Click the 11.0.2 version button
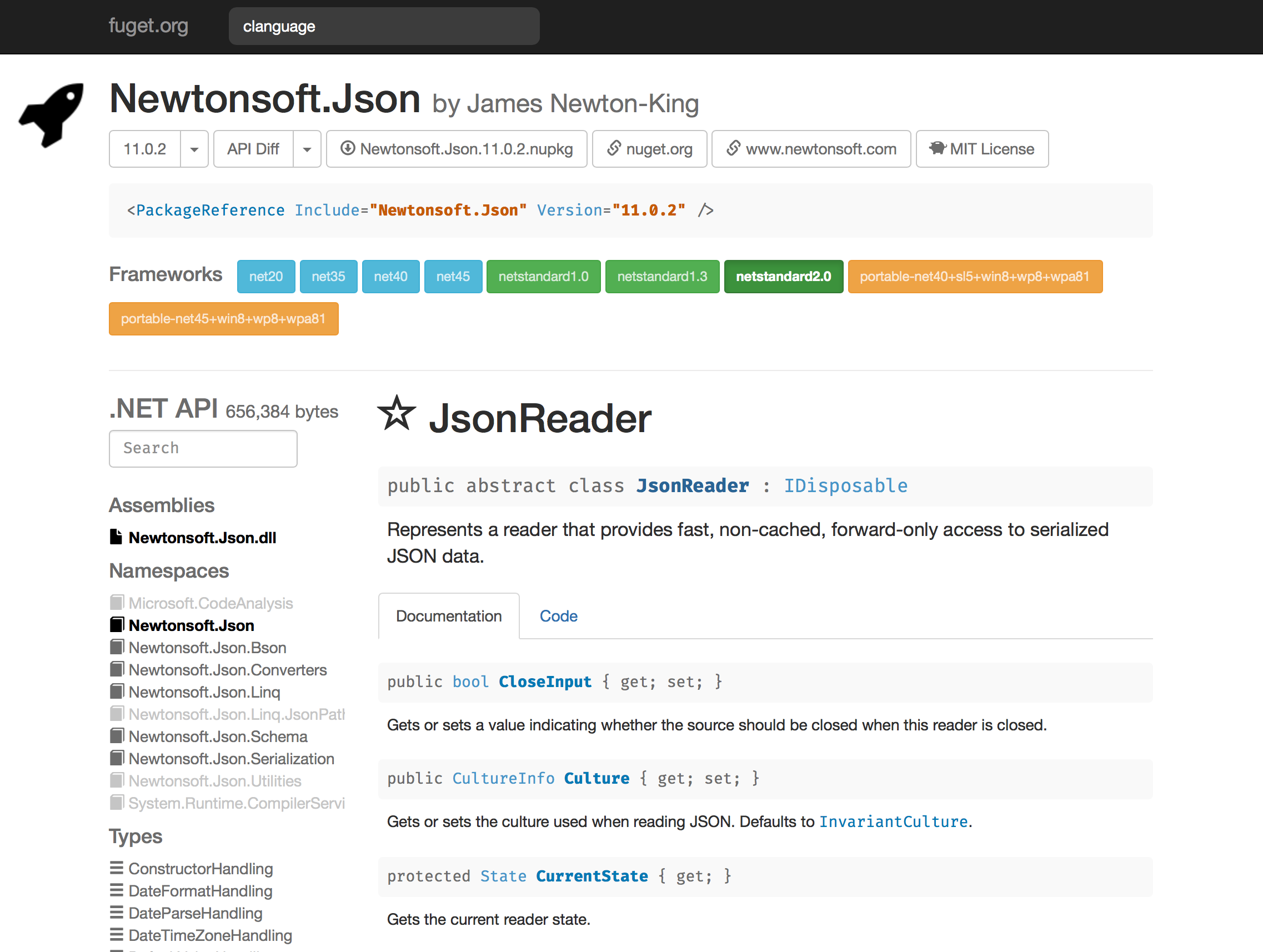The image size is (1263, 952). (145, 149)
